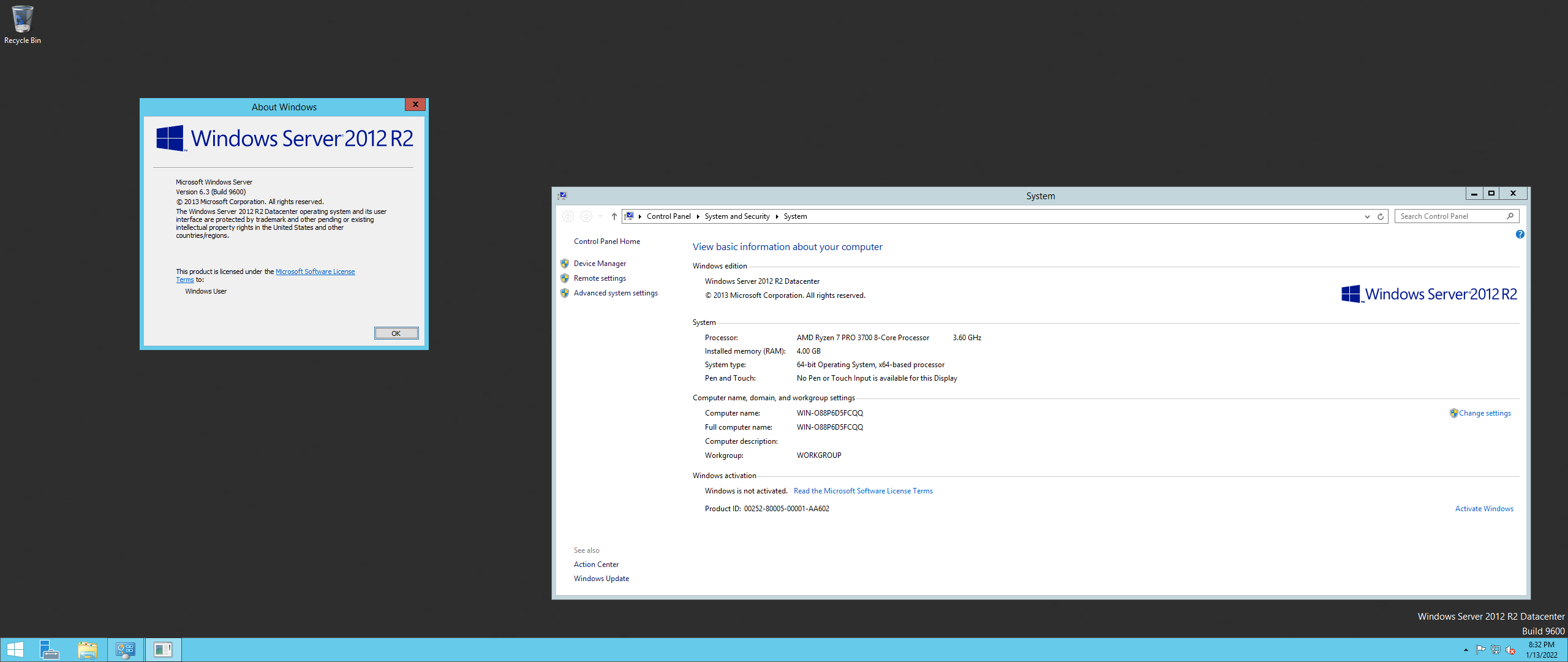Open Advanced system settings link
The height and width of the screenshot is (662, 1568).
pyautogui.click(x=616, y=293)
